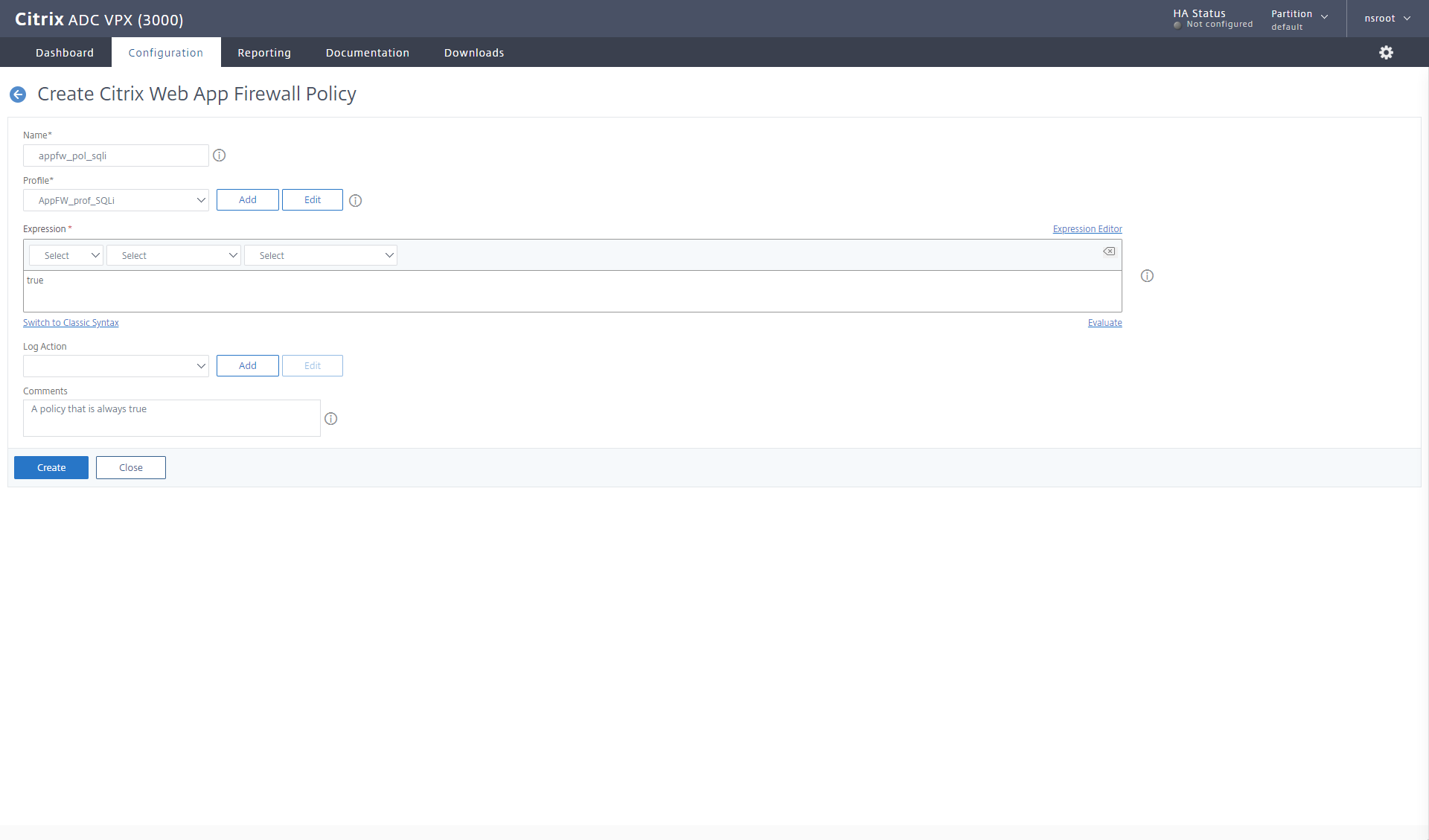1429x840 pixels.
Task: Show info tooltip for Comments field
Action: point(331,419)
